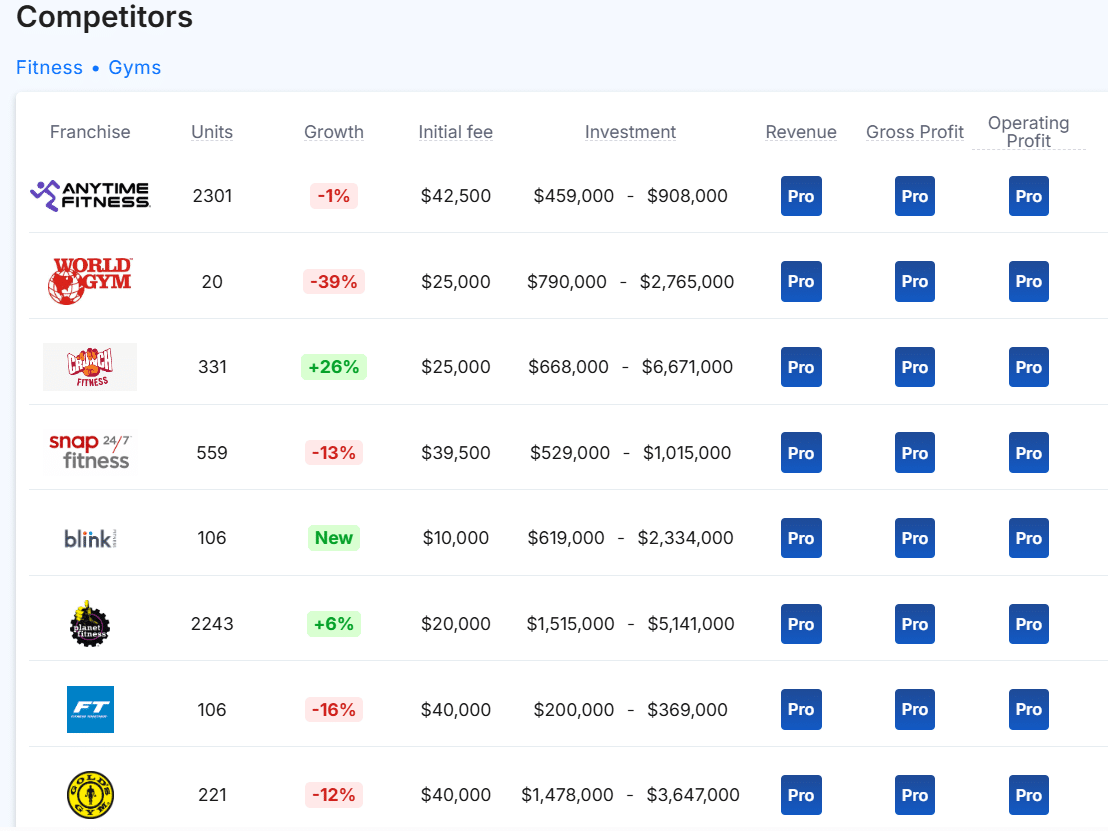This screenshot has height=831, width=1108.
Task: Sort by the Revenue column header
Action: 801,132
